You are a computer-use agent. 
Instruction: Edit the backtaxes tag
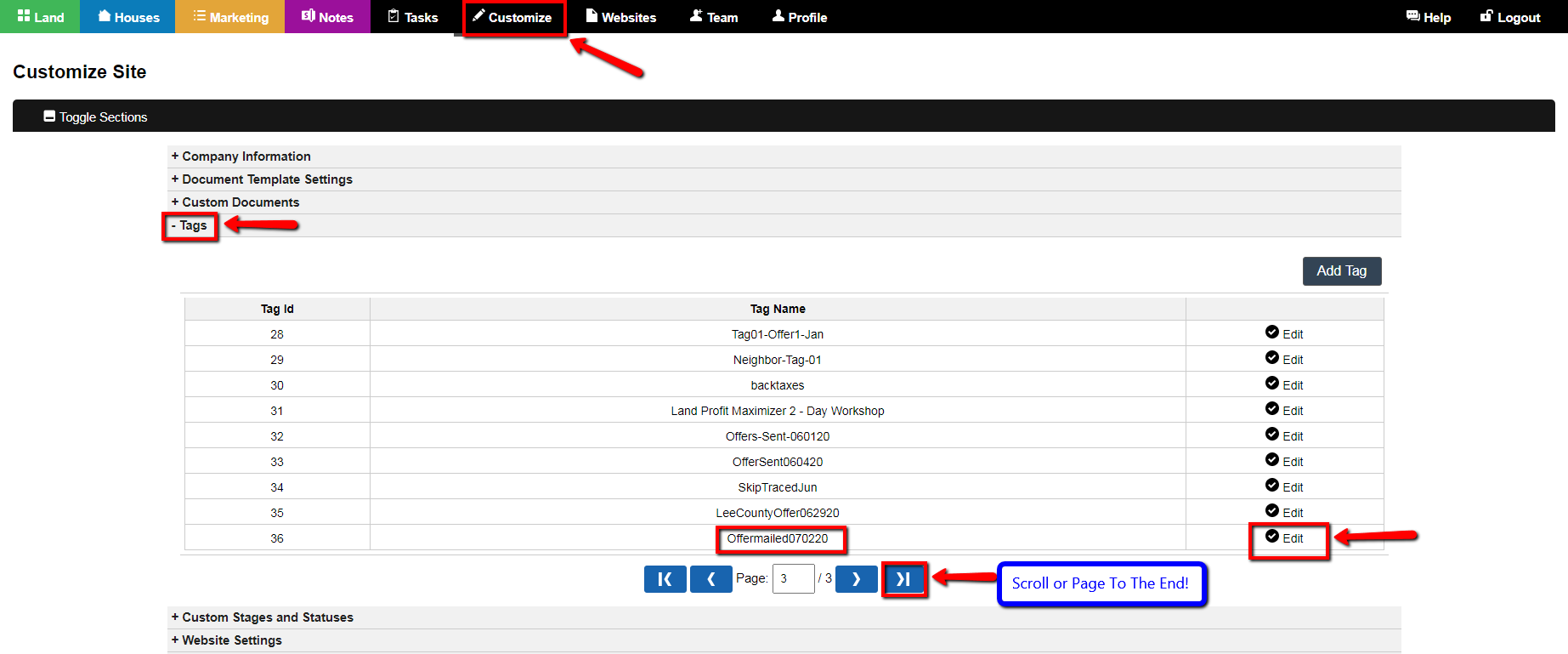point(1284,384)
